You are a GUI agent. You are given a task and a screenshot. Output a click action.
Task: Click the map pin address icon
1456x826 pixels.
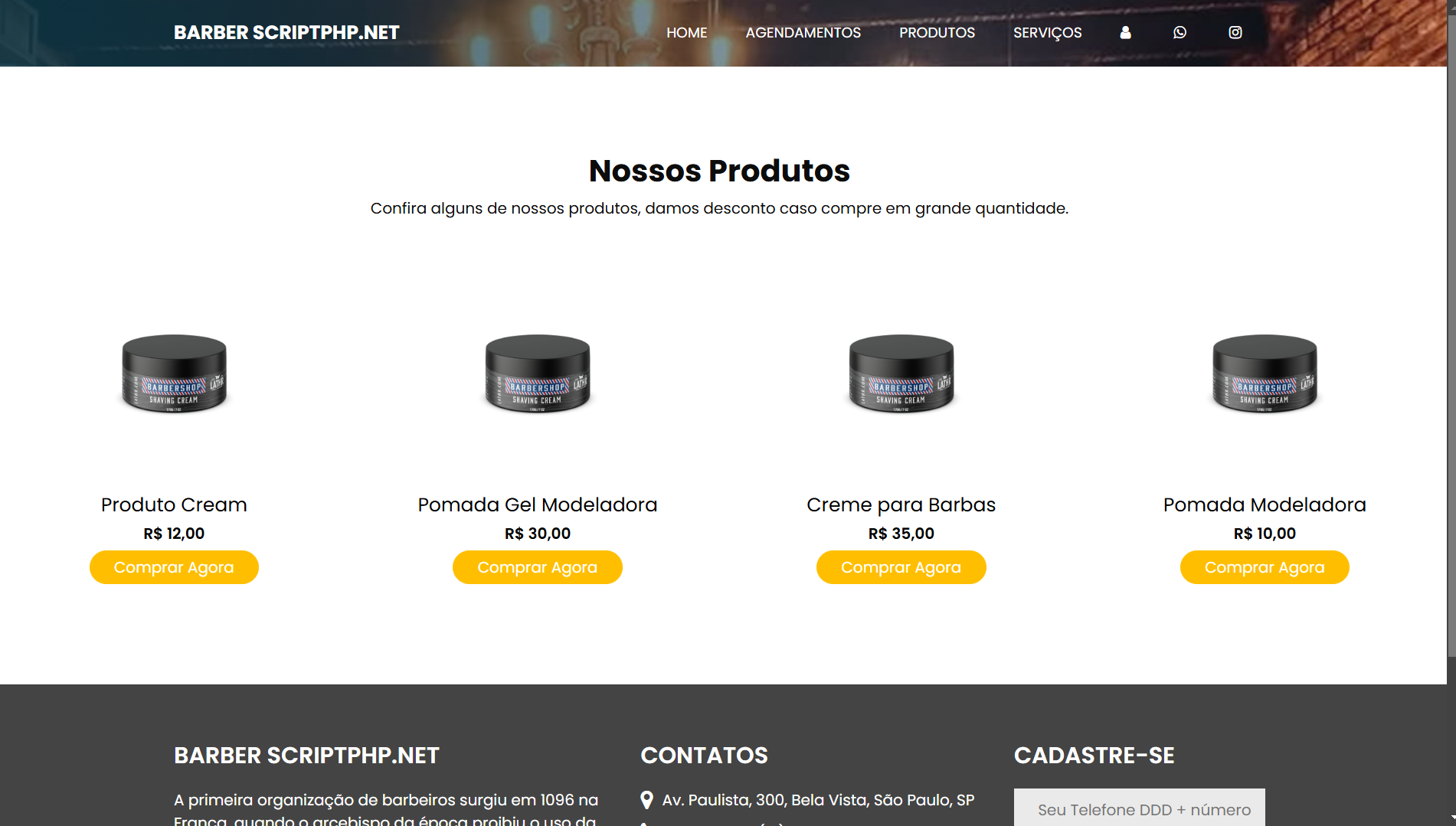(x=646, y=800)
